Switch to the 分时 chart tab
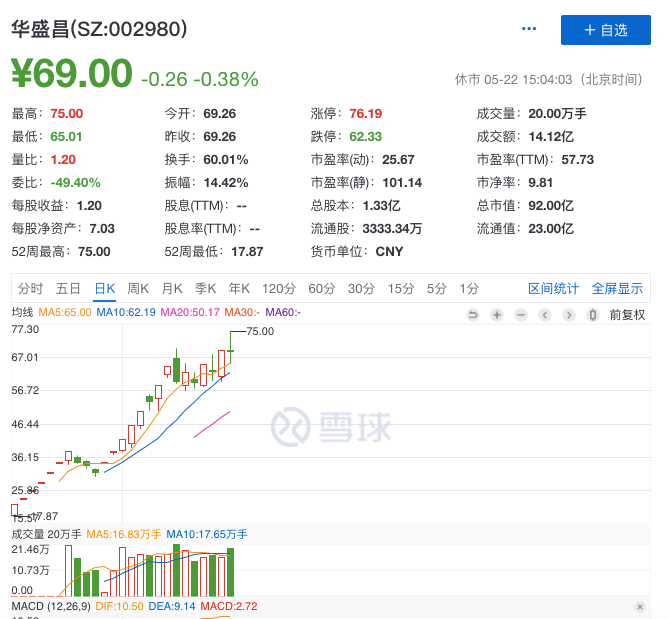The image size is (670, 619). tap(30, 289)
